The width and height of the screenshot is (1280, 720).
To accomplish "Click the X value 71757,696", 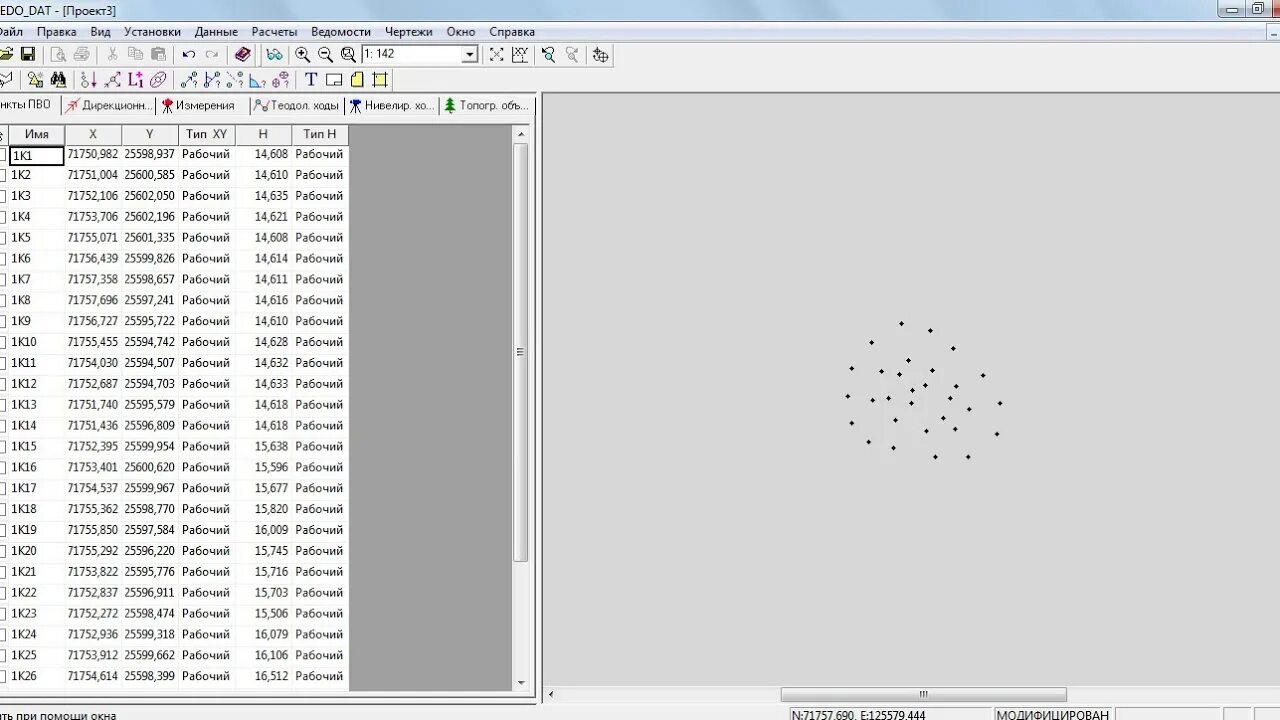I will click(x=93, y=300).
